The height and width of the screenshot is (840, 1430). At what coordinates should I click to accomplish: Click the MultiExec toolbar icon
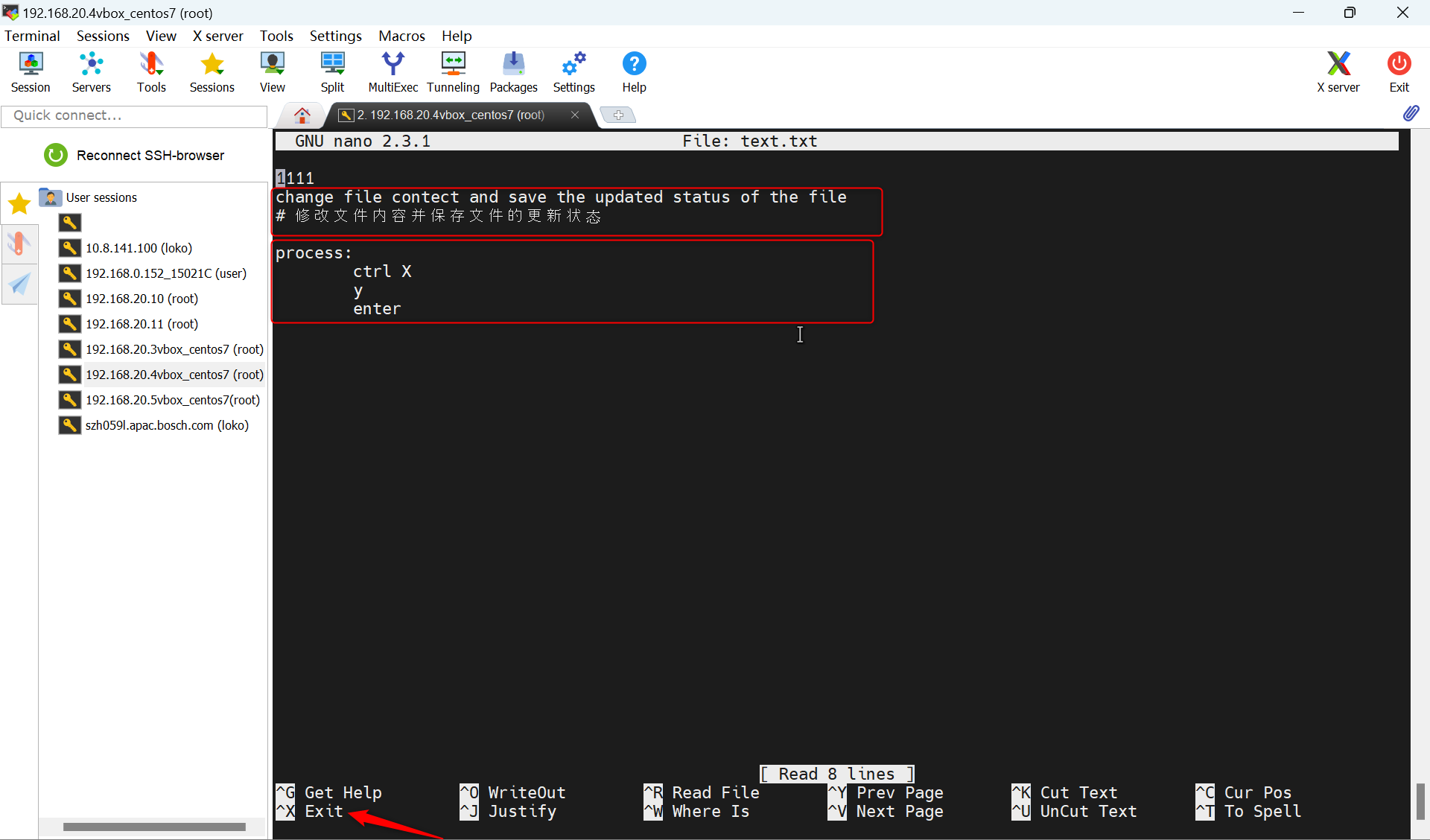click(393, 72)
